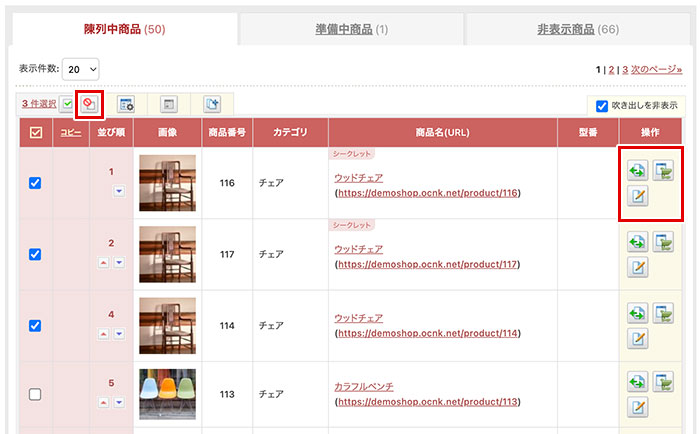This screenshot has width=700, height=434.
Task: Click the bulk settings gear icon in toolbar
Action: [x=126, y=103]
